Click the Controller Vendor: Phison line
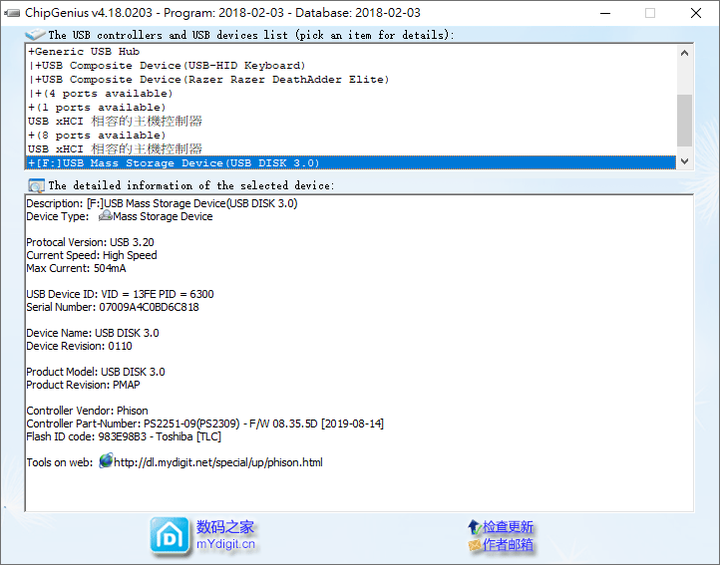720x565 pixels. pyautogui.click(x=87, y=410)
